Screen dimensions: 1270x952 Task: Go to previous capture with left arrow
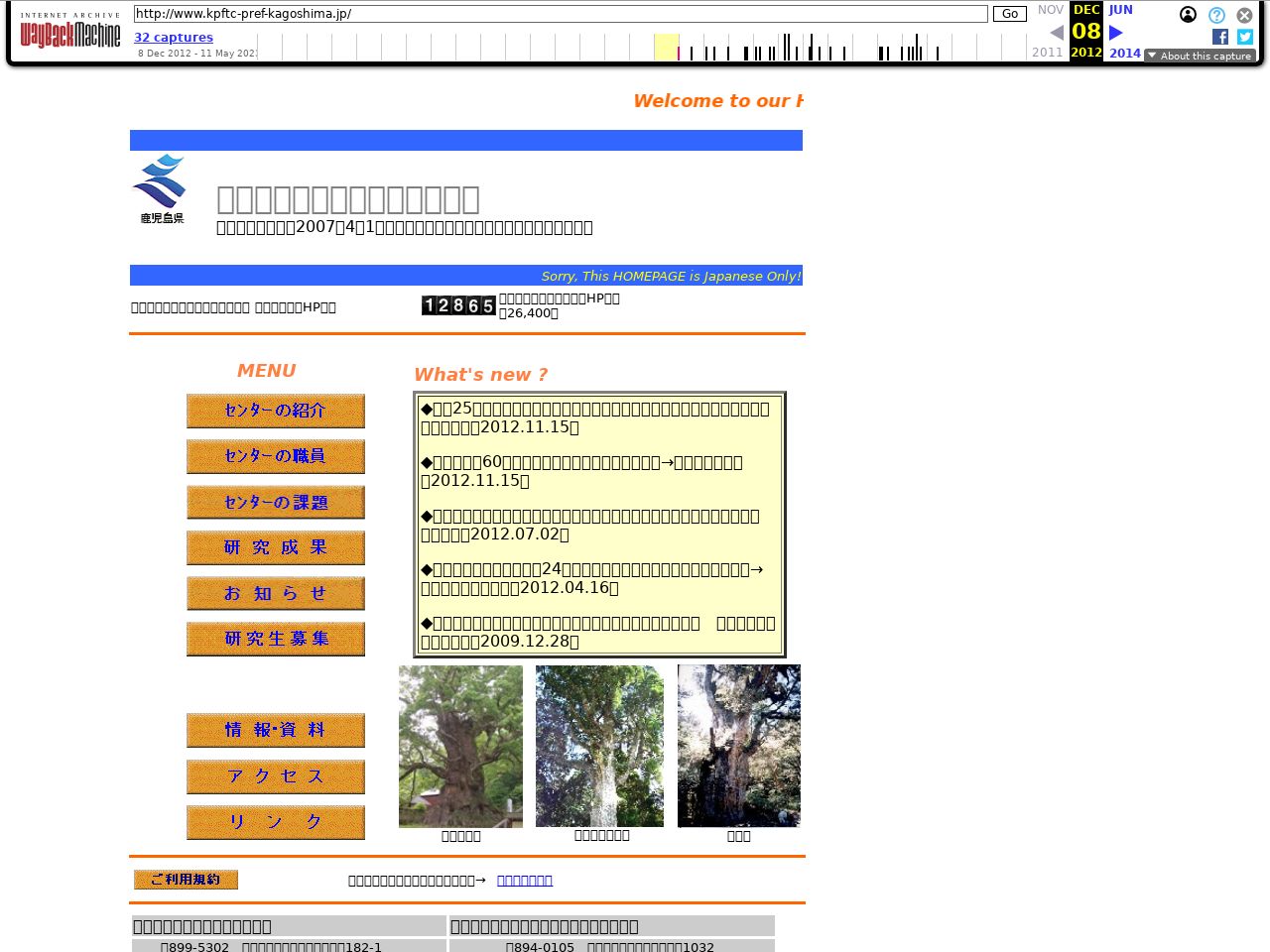point(1057,33)
